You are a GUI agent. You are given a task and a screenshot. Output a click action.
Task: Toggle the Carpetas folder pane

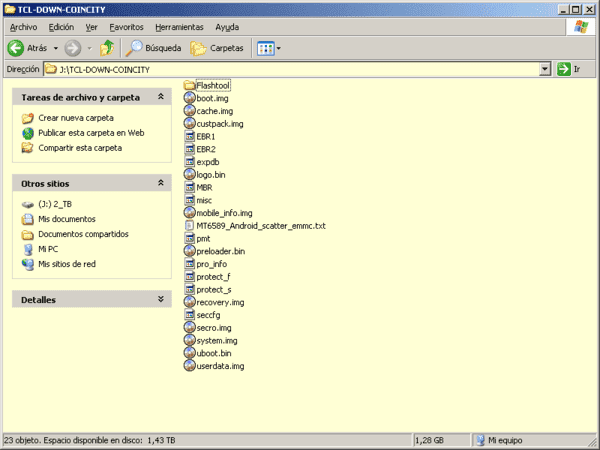(217, 48)
